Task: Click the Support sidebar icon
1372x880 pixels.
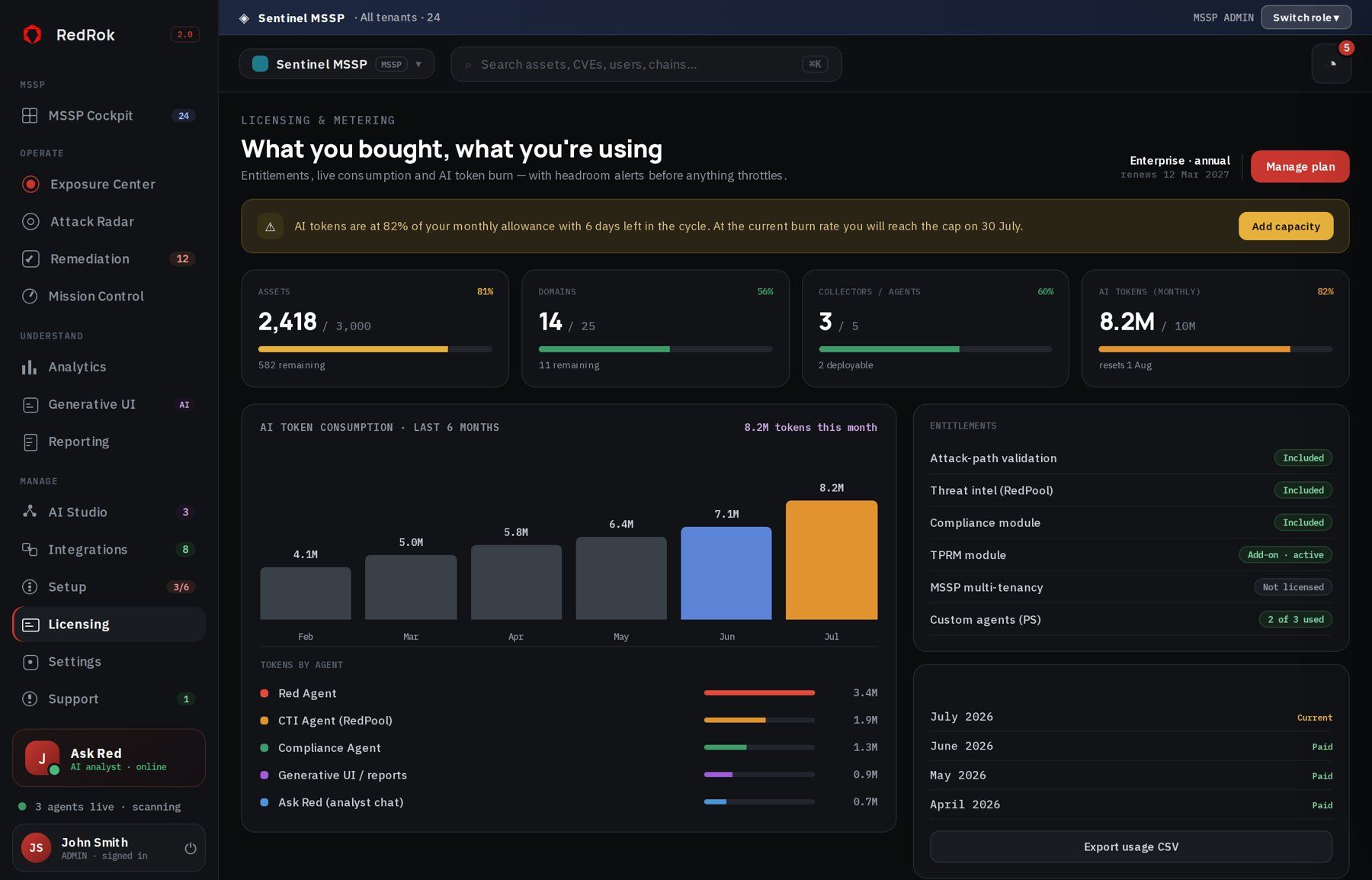Action: tap(30, 699)
